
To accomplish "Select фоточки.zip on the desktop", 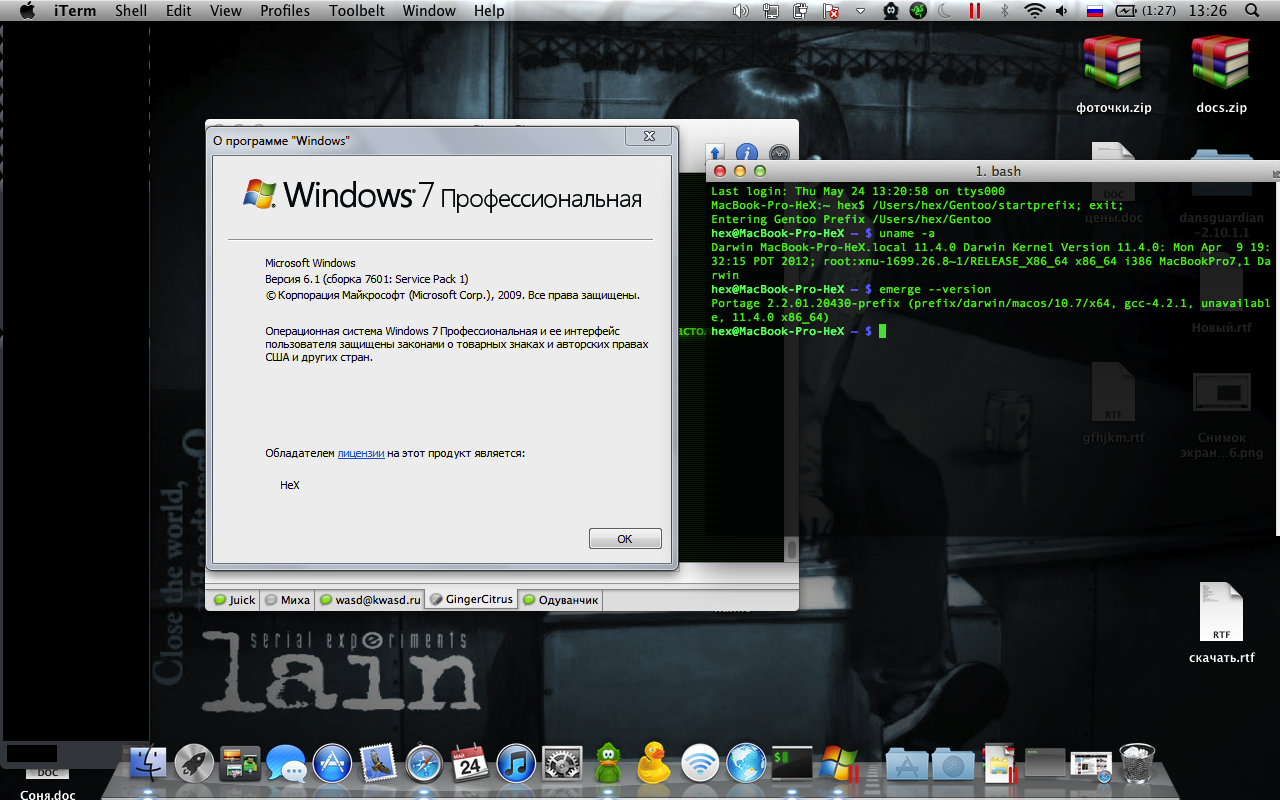I will tap(1113, 75).
